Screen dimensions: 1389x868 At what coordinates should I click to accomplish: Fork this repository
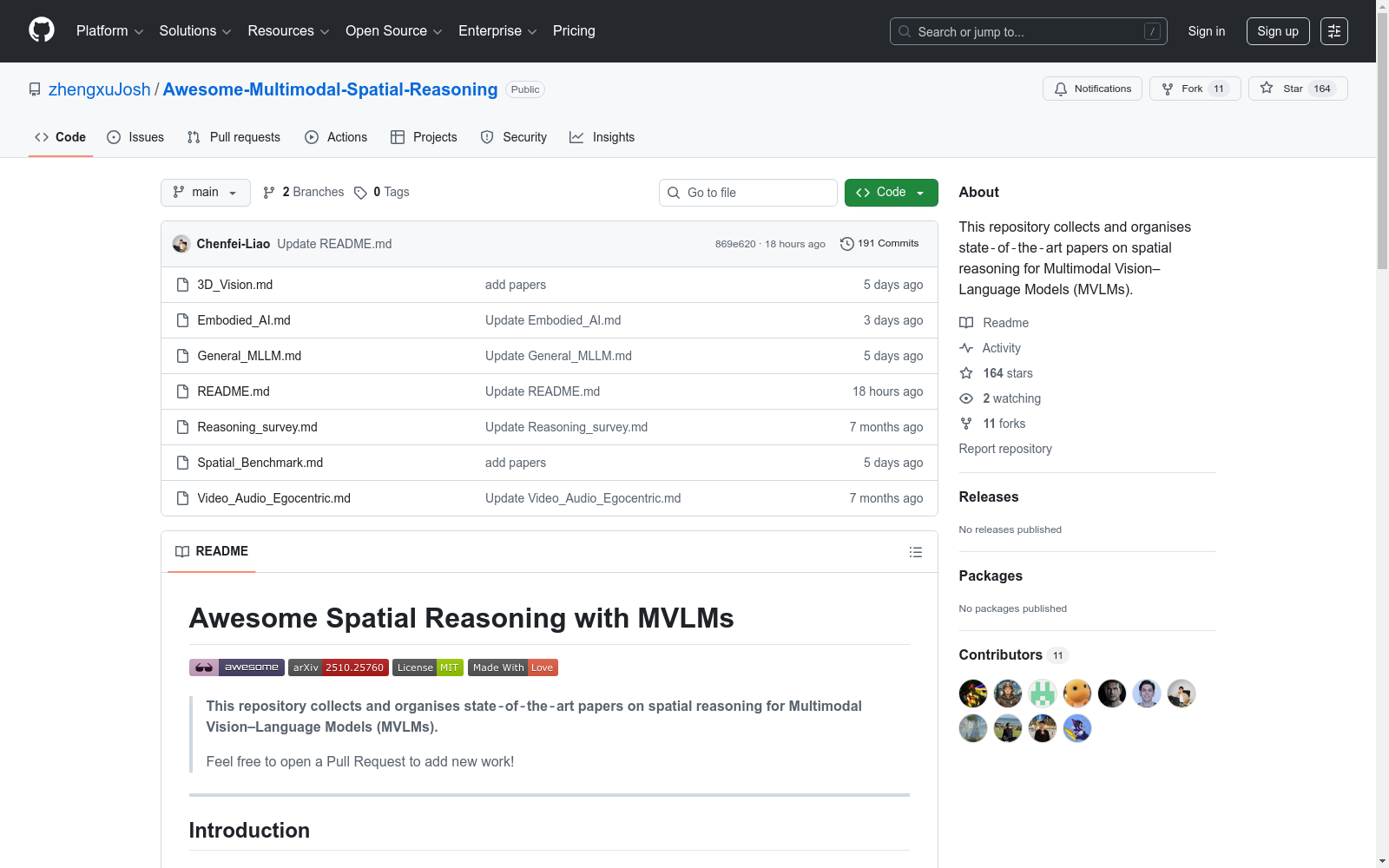coord(1195,89)
